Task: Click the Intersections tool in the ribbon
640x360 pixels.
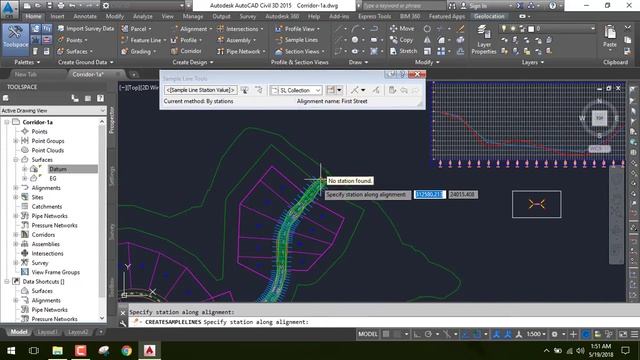Action: point(240,29)
